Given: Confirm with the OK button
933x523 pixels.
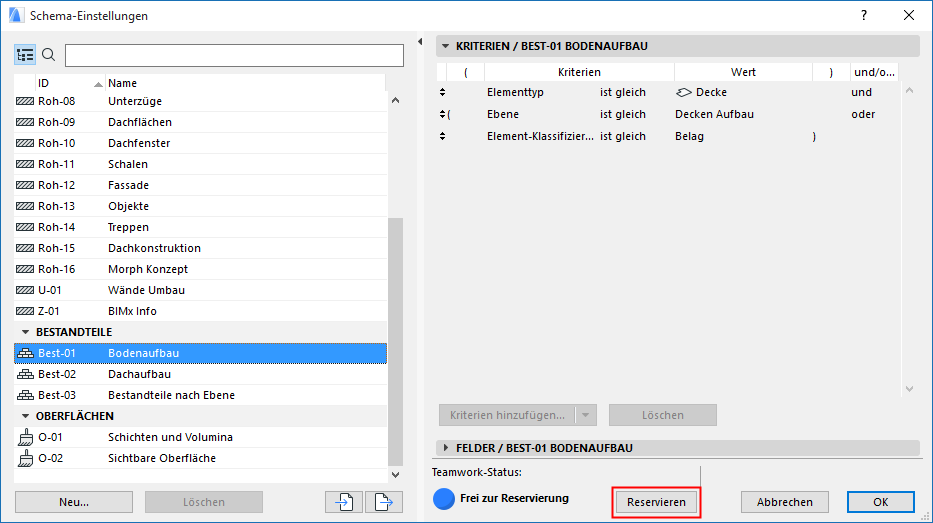Looking at the screenshot, I should click(881, 502).
